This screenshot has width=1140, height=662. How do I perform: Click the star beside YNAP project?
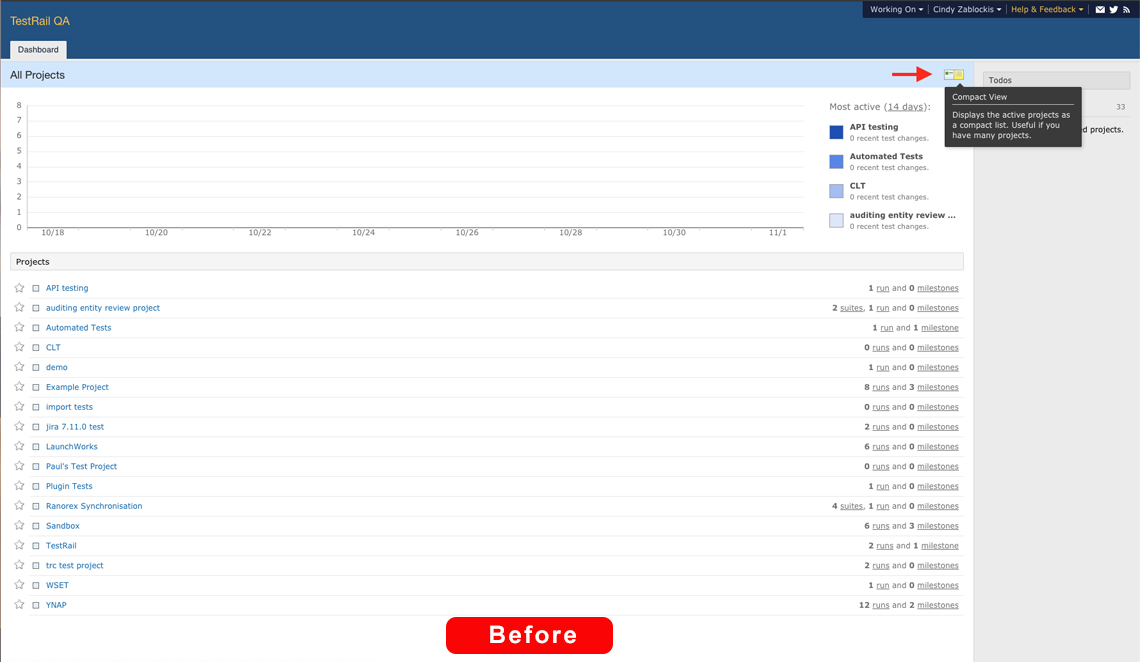coord(19,605)
